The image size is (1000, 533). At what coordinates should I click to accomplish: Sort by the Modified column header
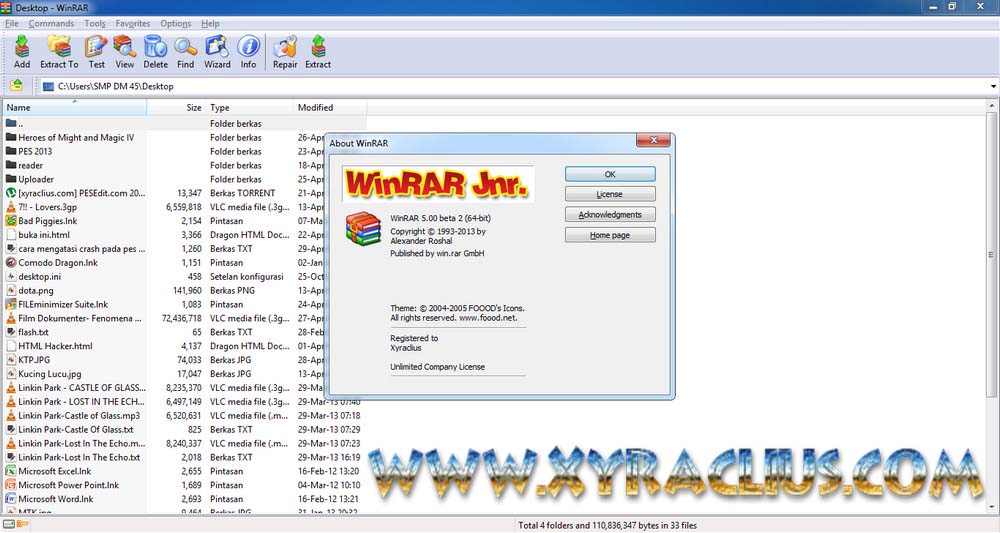(330, 107)
